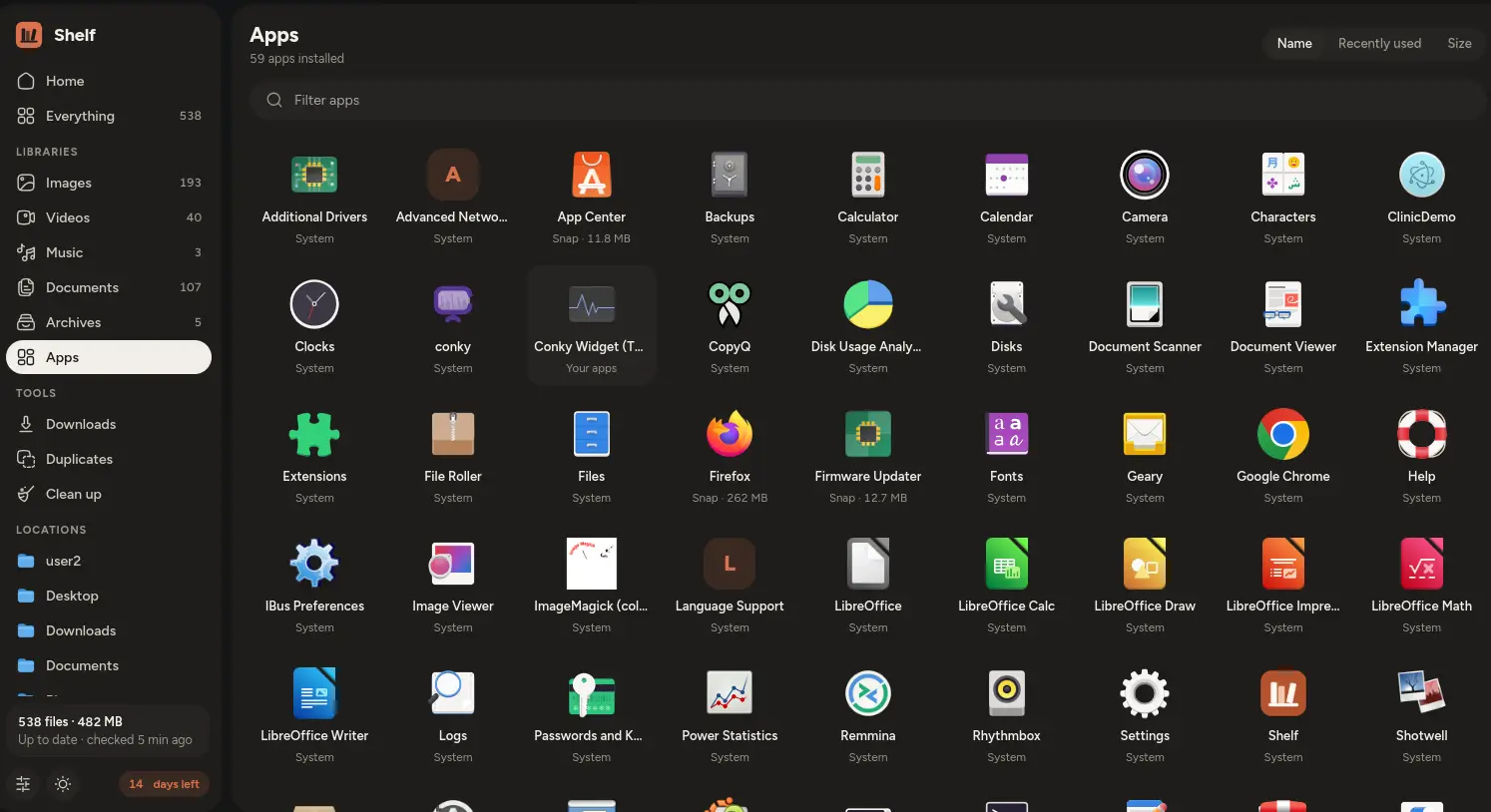
Task: Open the Clean up tool
Action: [109, 494]
